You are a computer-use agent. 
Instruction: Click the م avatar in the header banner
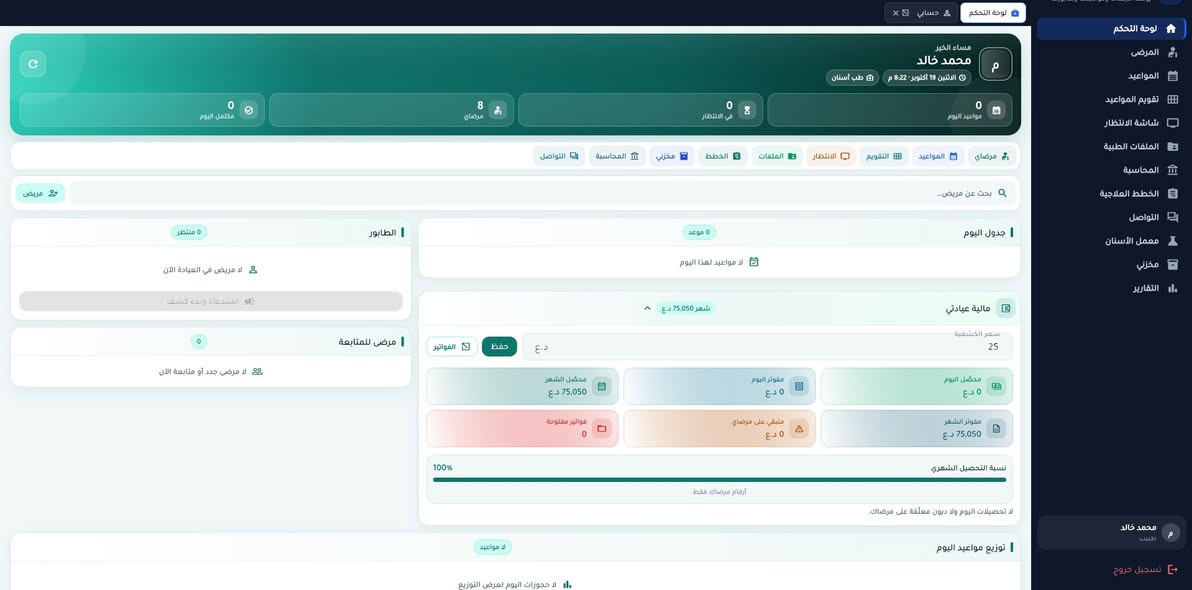point(996,64)
